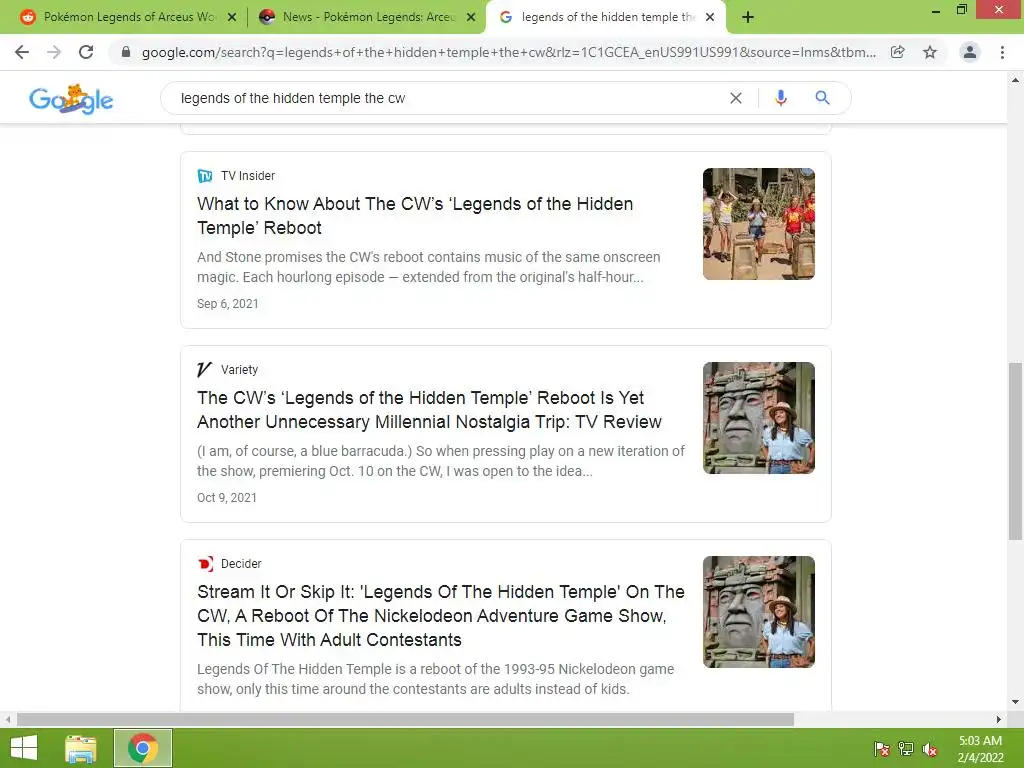This screenshot has height=768, width=1024.
Task: Click the 'Sep 6, 2021' date text
Action: [228, 304]
